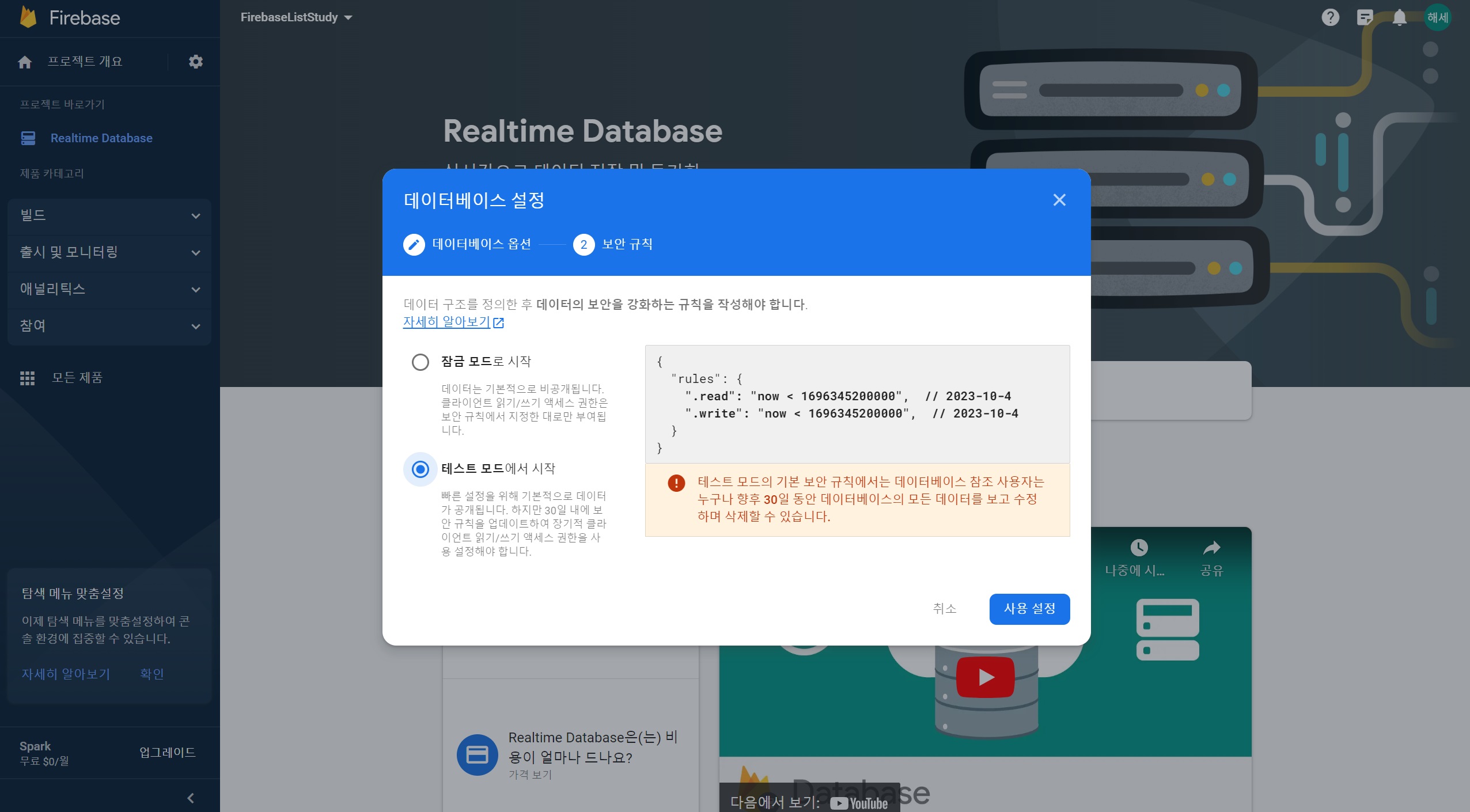Expand the 빌드 section
Screen dimensions: 1470x812
(x=109, y=215)
